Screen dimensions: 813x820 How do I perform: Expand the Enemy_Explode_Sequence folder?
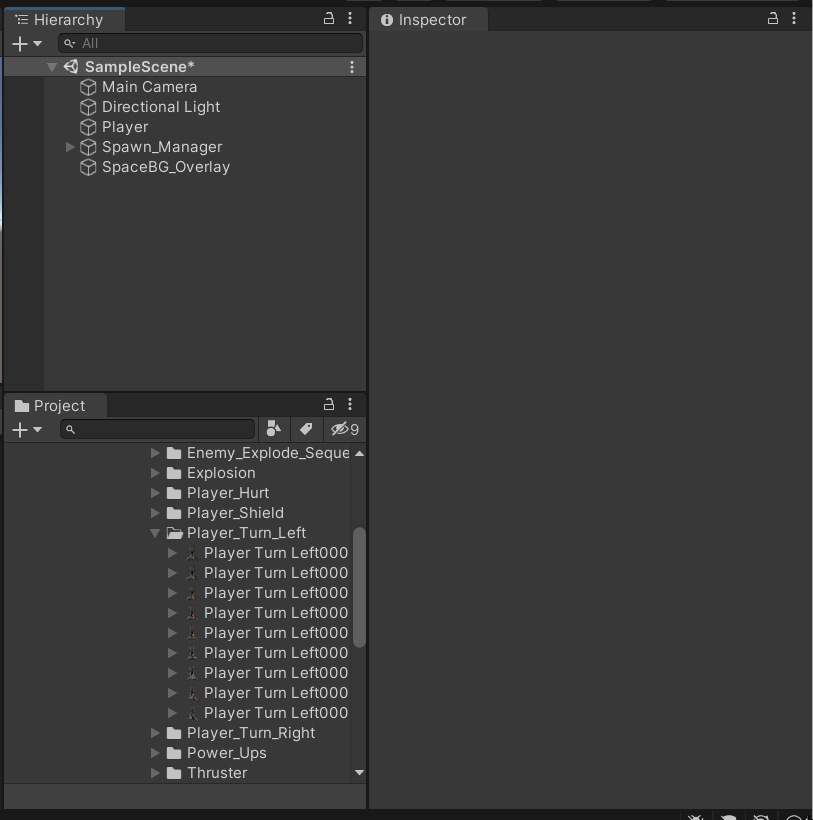click(x=155, y=453)
